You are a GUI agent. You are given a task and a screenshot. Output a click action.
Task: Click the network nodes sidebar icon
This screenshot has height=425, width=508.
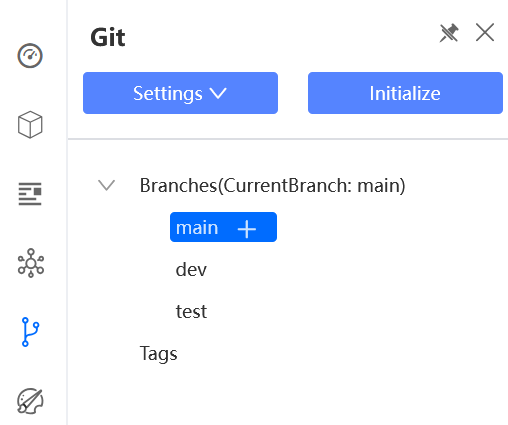click(31, 263)
